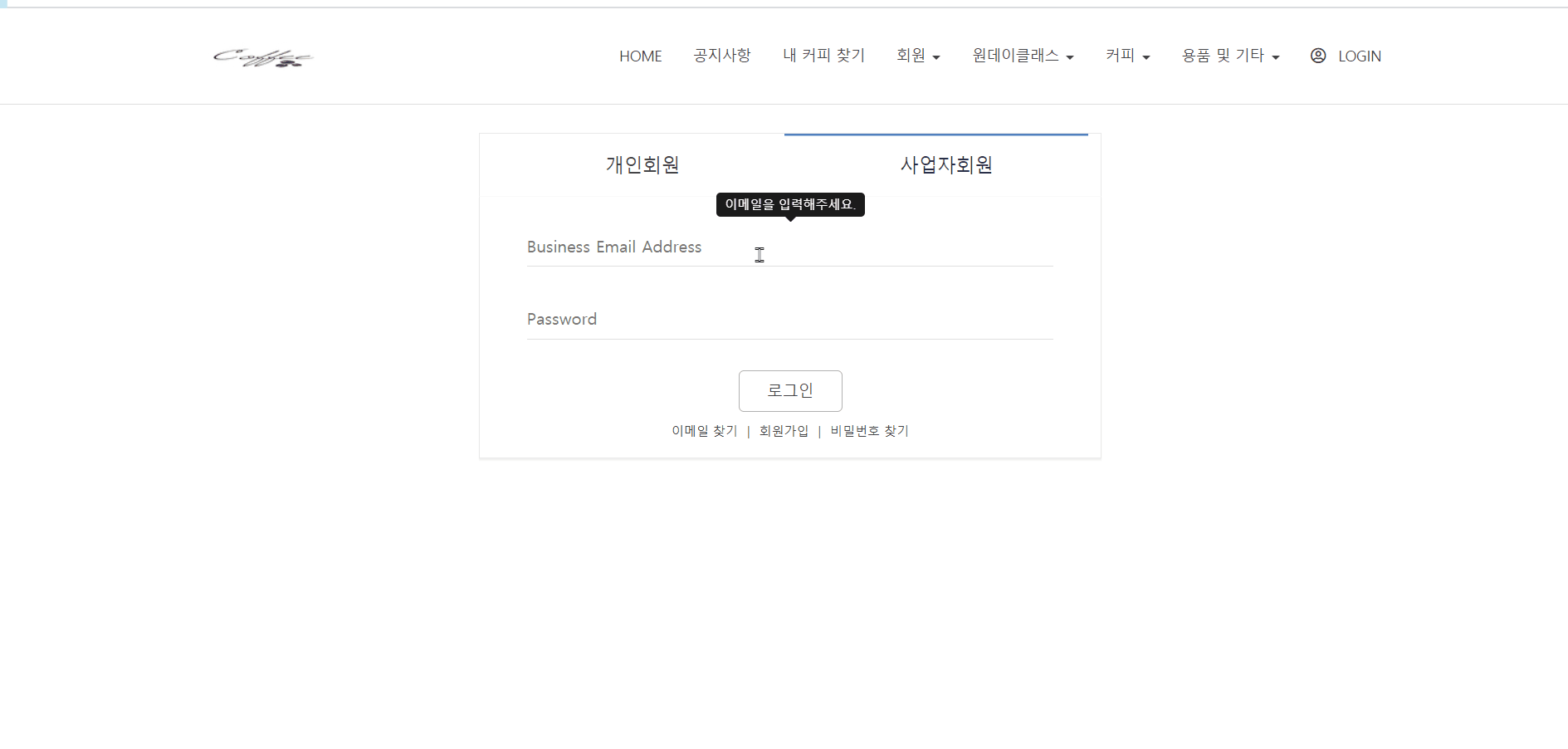
Task: Expand the 용품 및 기타 dropdown
Action: coord(1231,56)
